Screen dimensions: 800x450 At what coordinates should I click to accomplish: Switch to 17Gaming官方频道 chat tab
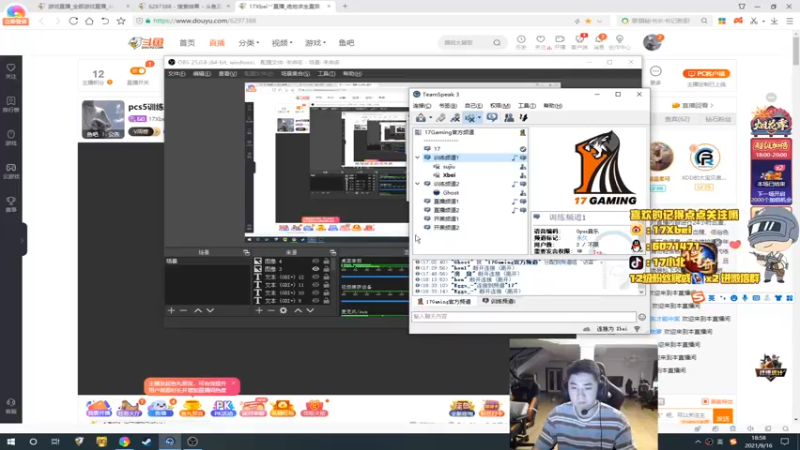tap(444, 302)
